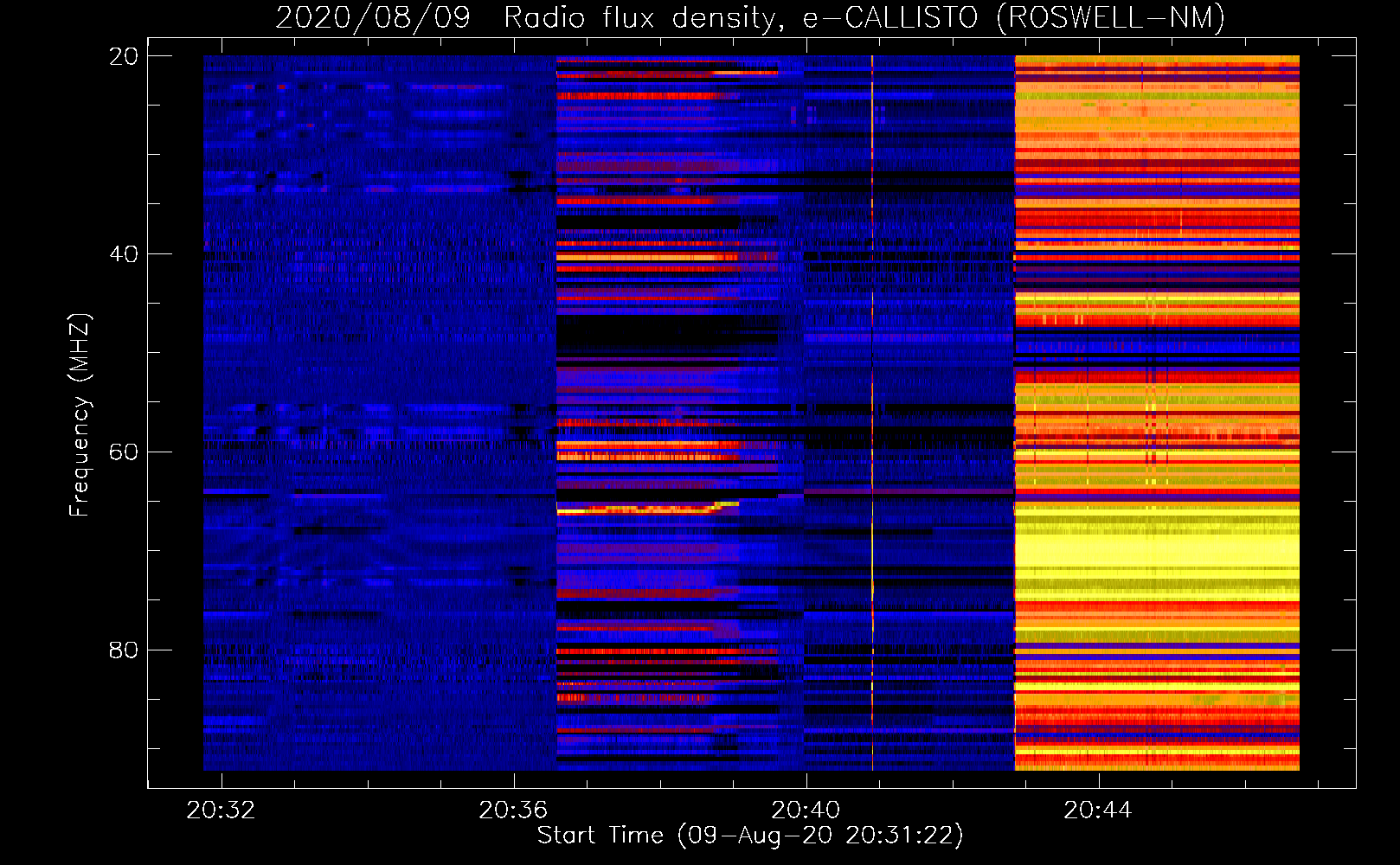Click the time tick label '20:40'
Screen dimensions: 1400x865
coord(806,811)
